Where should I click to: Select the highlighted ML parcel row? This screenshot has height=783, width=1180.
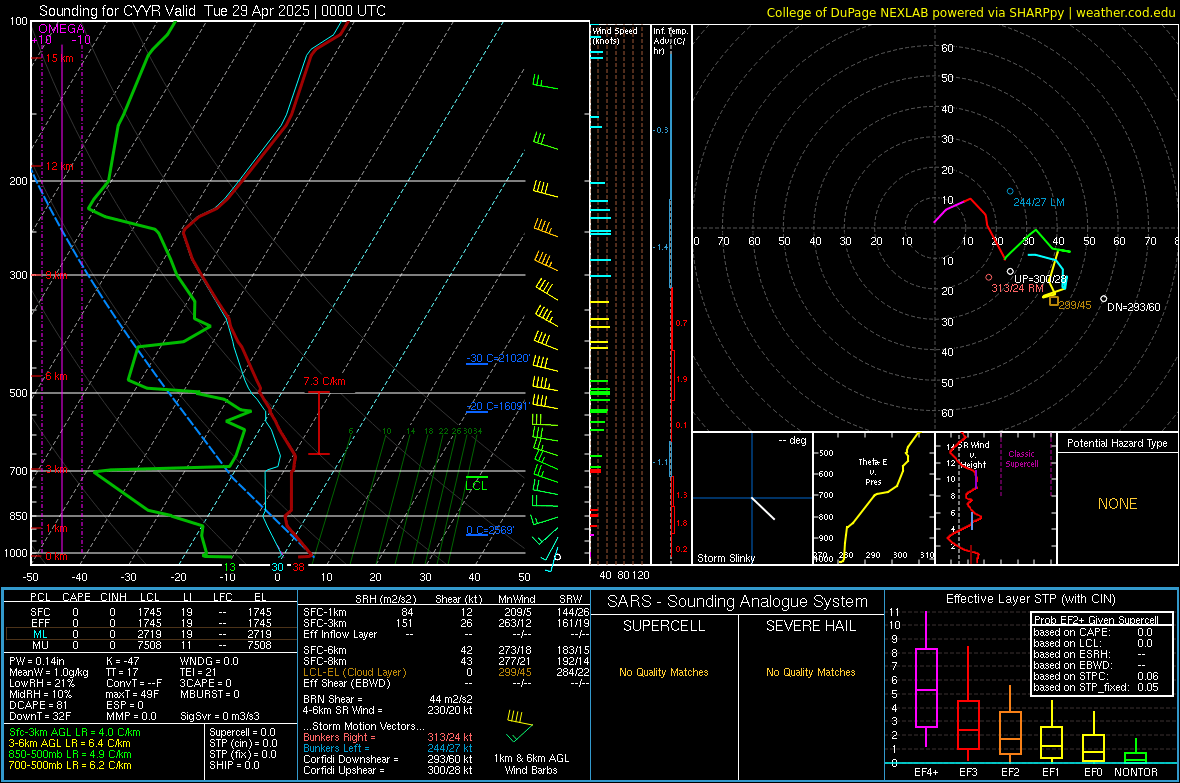(151, 634)
